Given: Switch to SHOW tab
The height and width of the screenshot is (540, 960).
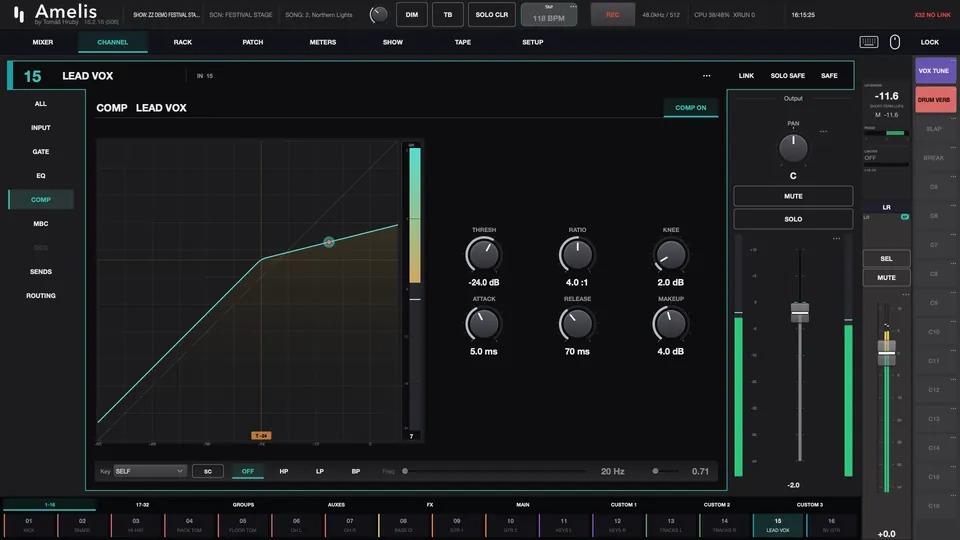Looking at the screenshot, I should (x=392, y=42).
